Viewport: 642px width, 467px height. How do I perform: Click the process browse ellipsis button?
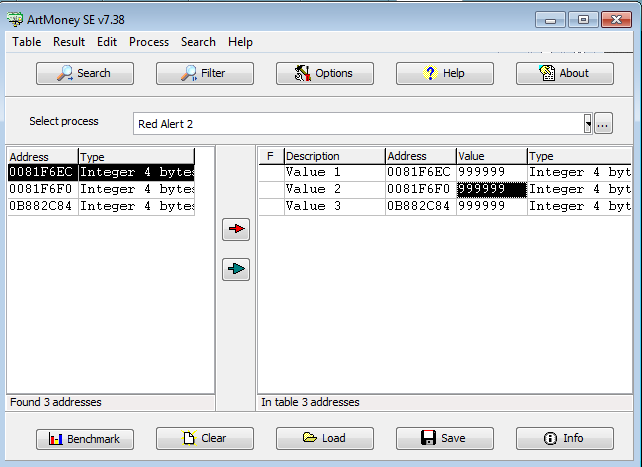tap(603, 123)
